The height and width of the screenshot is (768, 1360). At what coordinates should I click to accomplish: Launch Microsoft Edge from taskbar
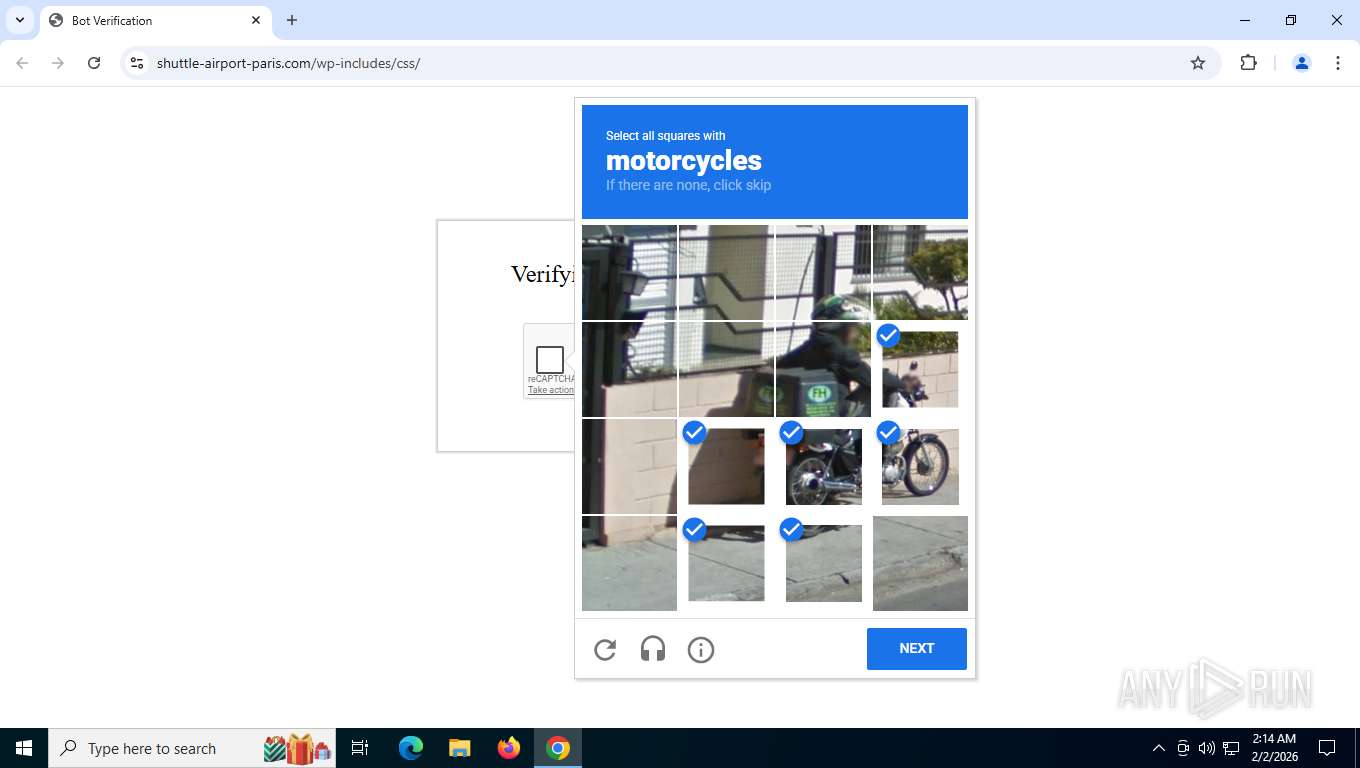[410, 748]
